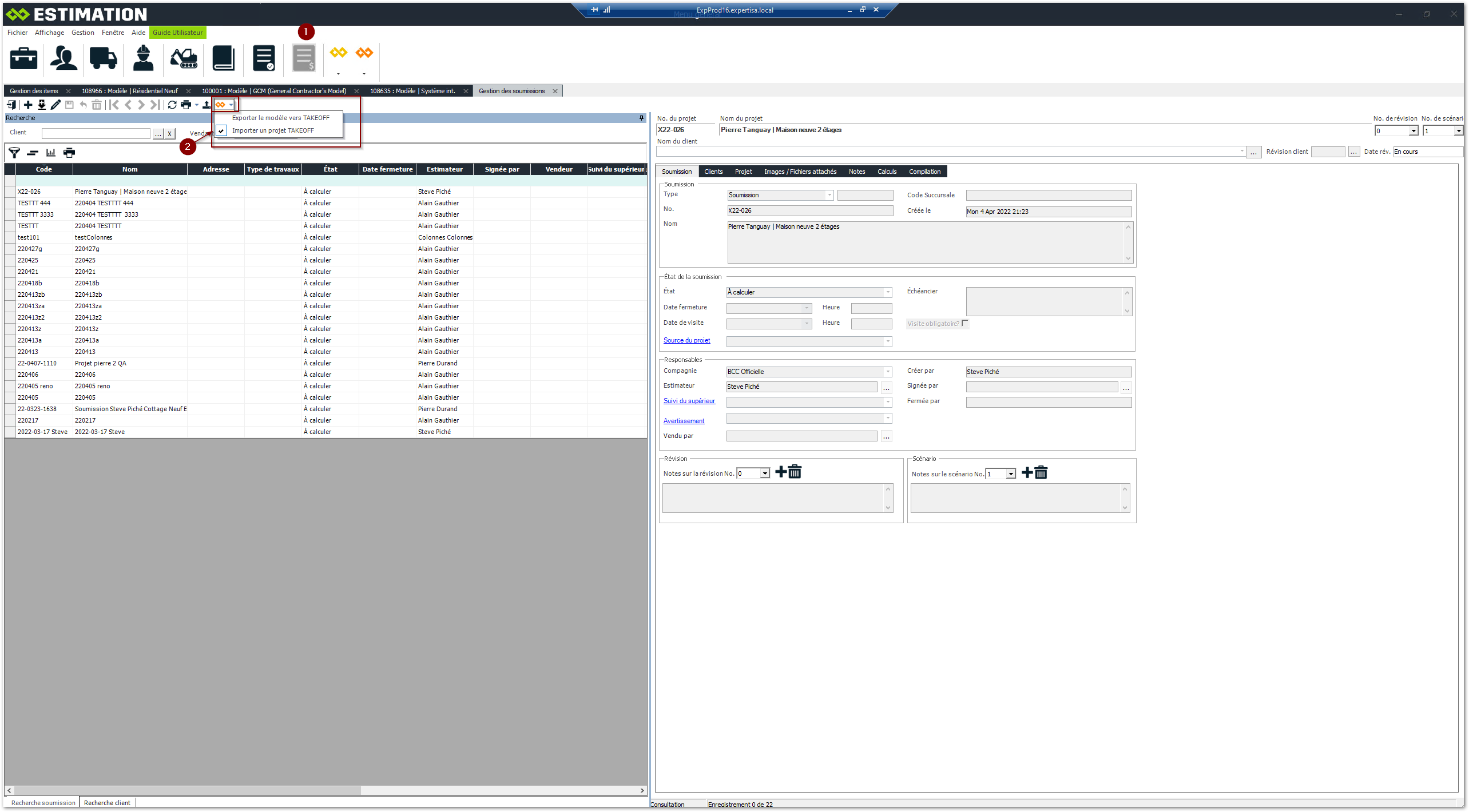Click the Client search input field
The width and height of the screenshot is (1469, 812).
click(x=96, y=133)
